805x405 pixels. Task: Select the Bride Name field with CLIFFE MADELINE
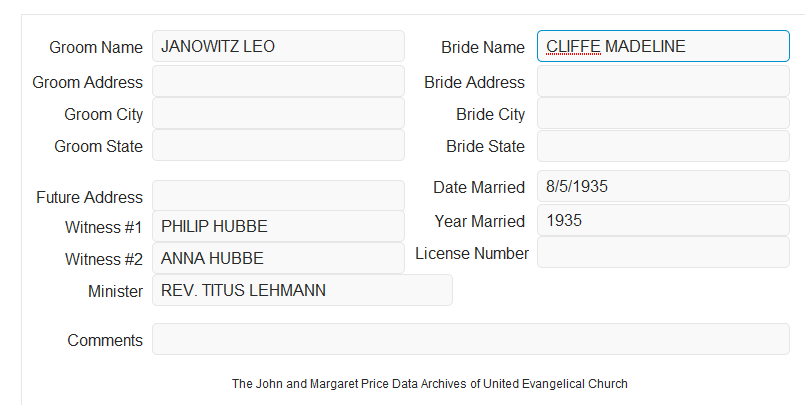[663, 46]
